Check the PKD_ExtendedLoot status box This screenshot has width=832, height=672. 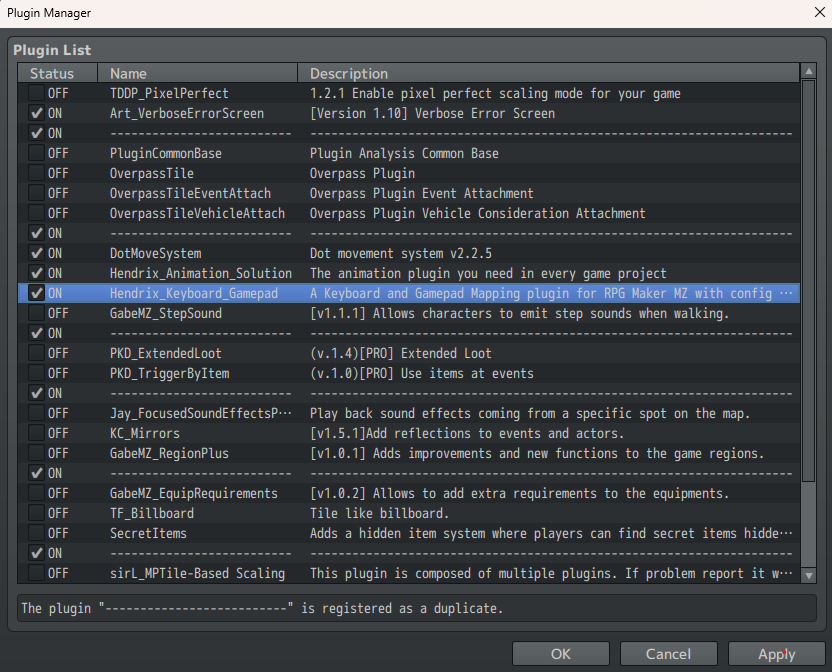(36, 353)
